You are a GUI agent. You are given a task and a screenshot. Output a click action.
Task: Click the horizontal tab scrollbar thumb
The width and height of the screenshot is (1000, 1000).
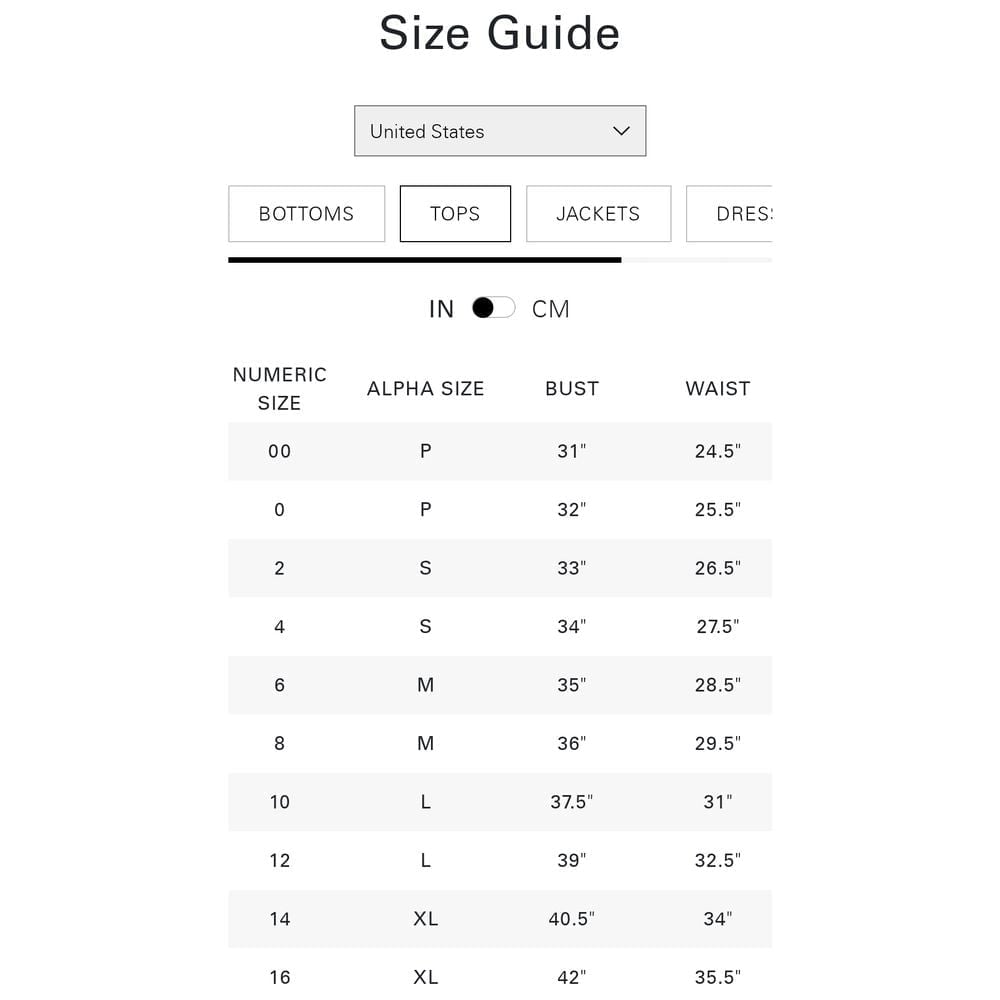(425, 260)
